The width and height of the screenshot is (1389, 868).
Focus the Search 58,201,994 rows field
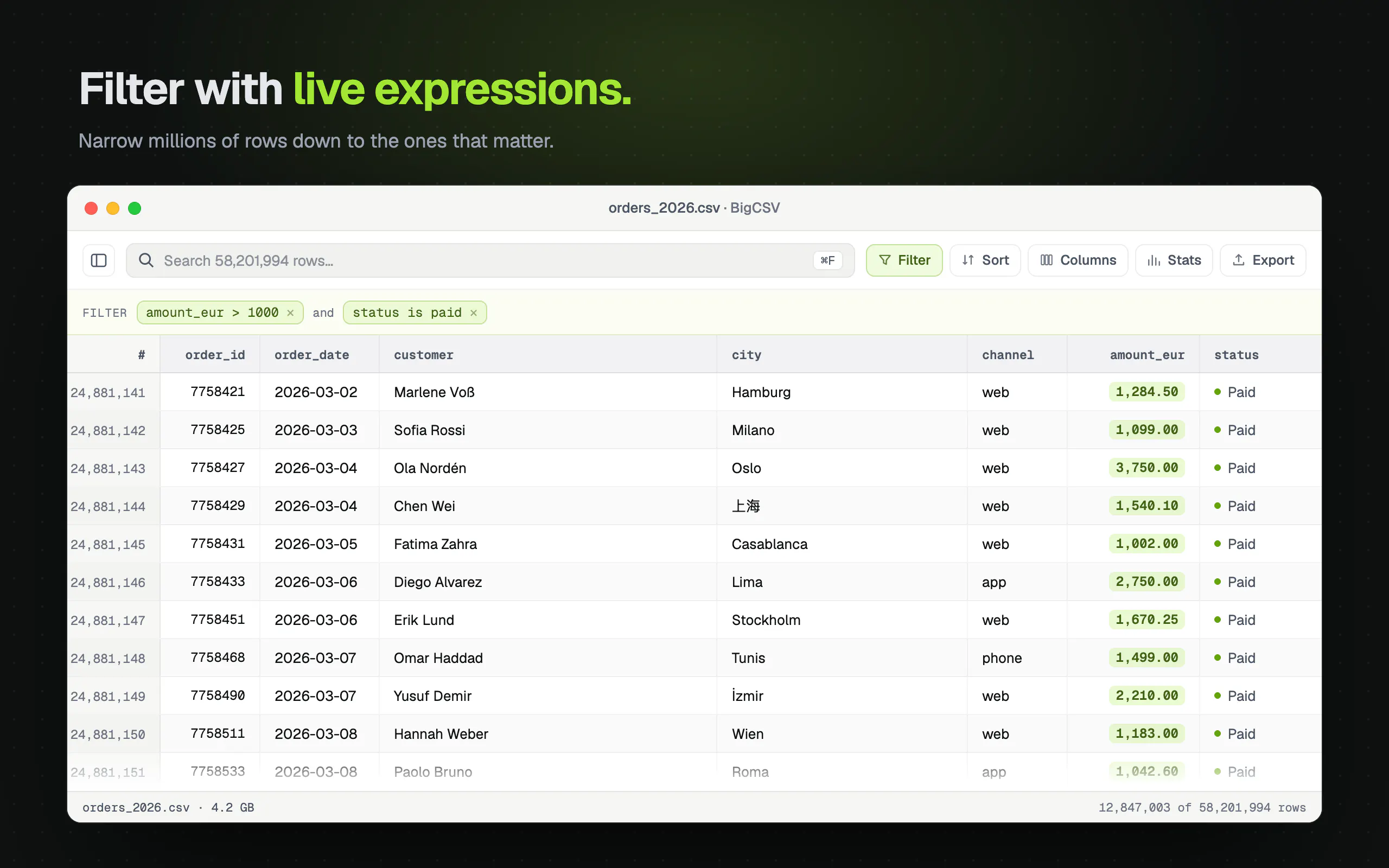coord(490,260)
